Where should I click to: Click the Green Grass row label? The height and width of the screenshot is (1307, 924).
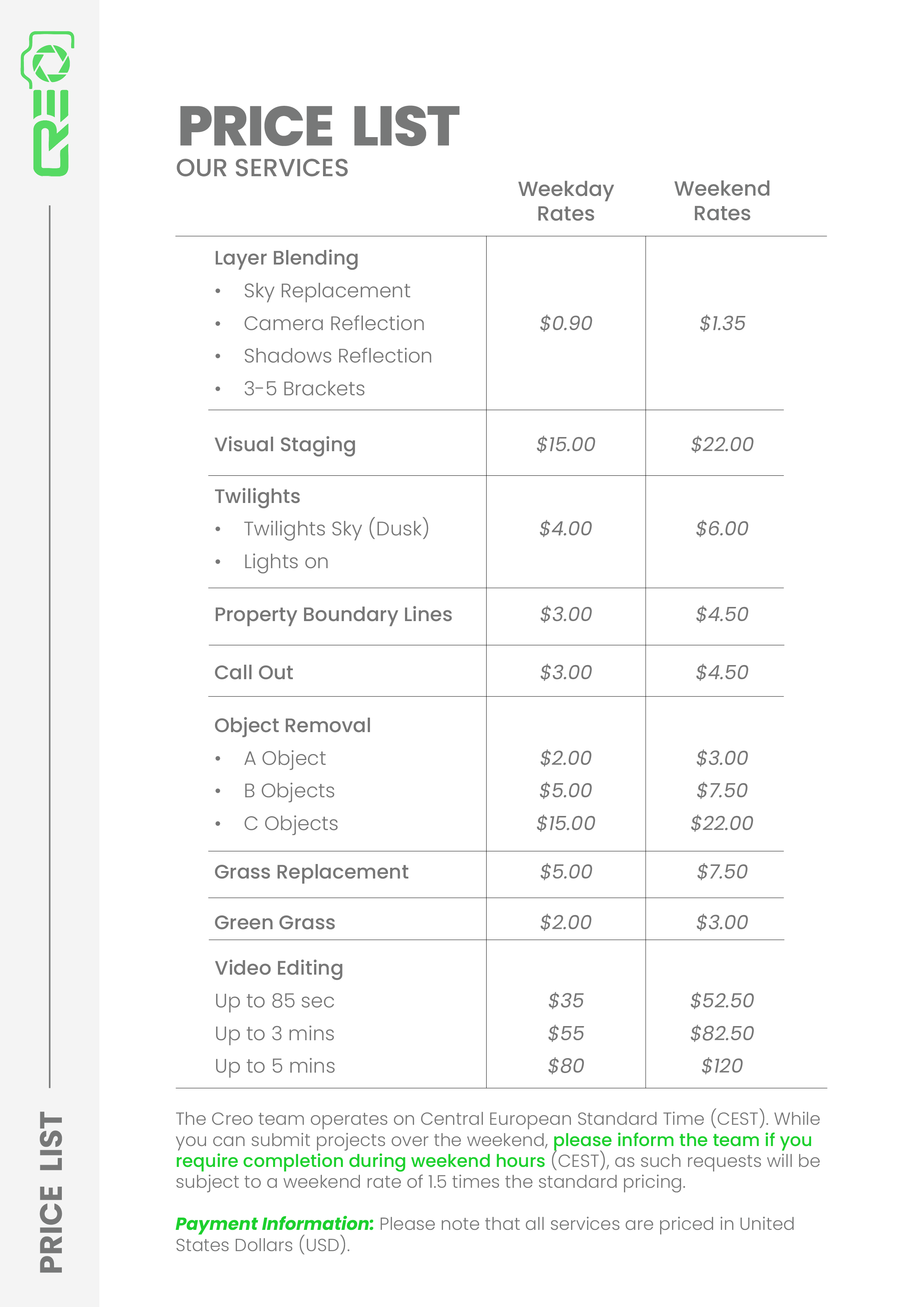click(x=275, y=923)
